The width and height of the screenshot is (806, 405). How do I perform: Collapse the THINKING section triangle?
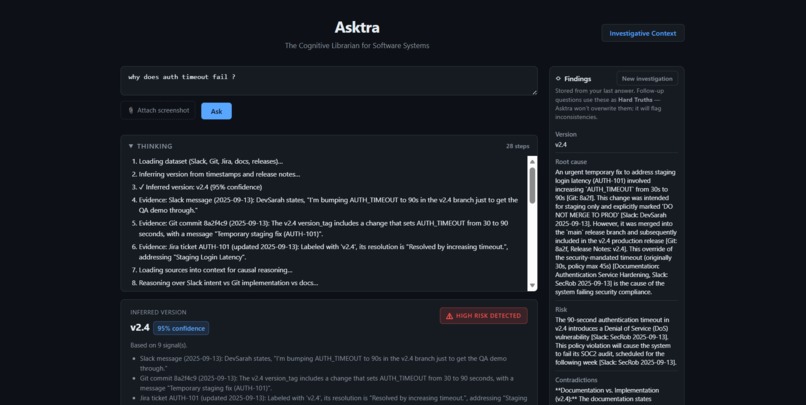click(131, 146)
